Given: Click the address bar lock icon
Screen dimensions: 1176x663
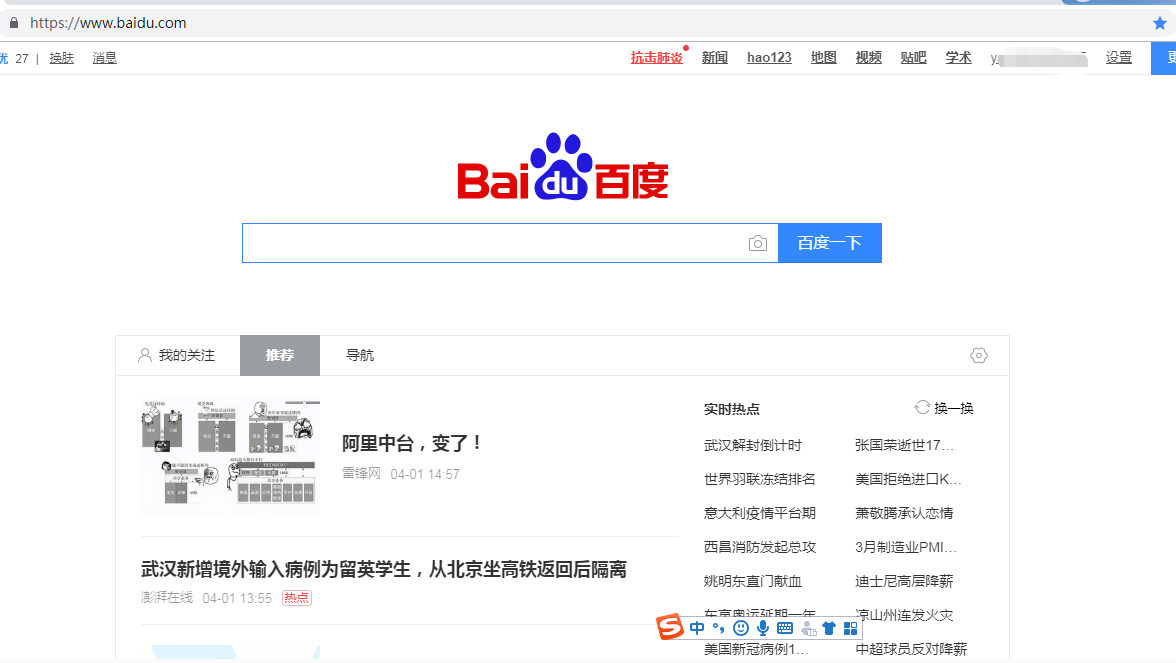Looking at the screenshot, I should coord(14,23).
